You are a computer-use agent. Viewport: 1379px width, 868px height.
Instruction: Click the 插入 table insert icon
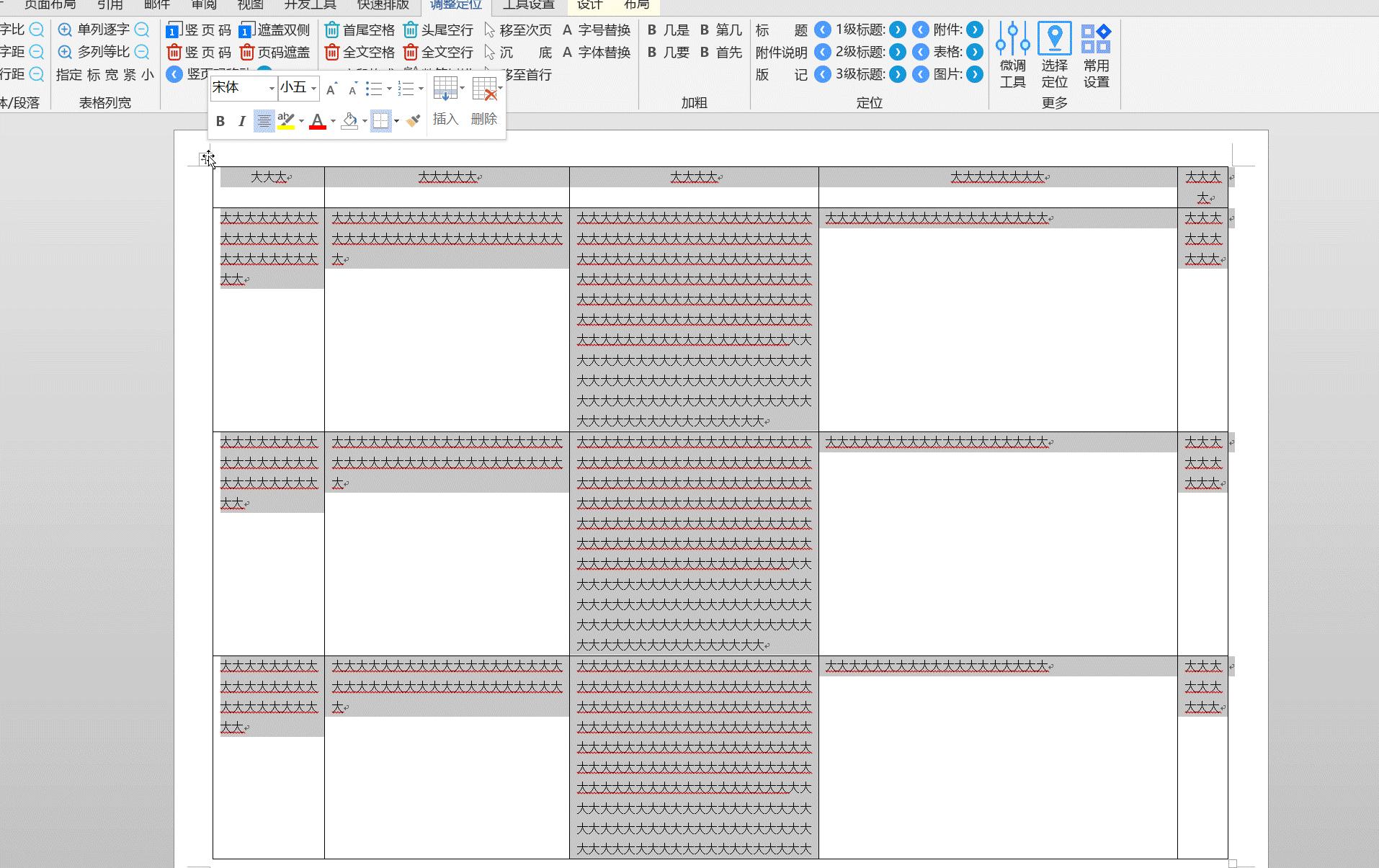(445, 89)
